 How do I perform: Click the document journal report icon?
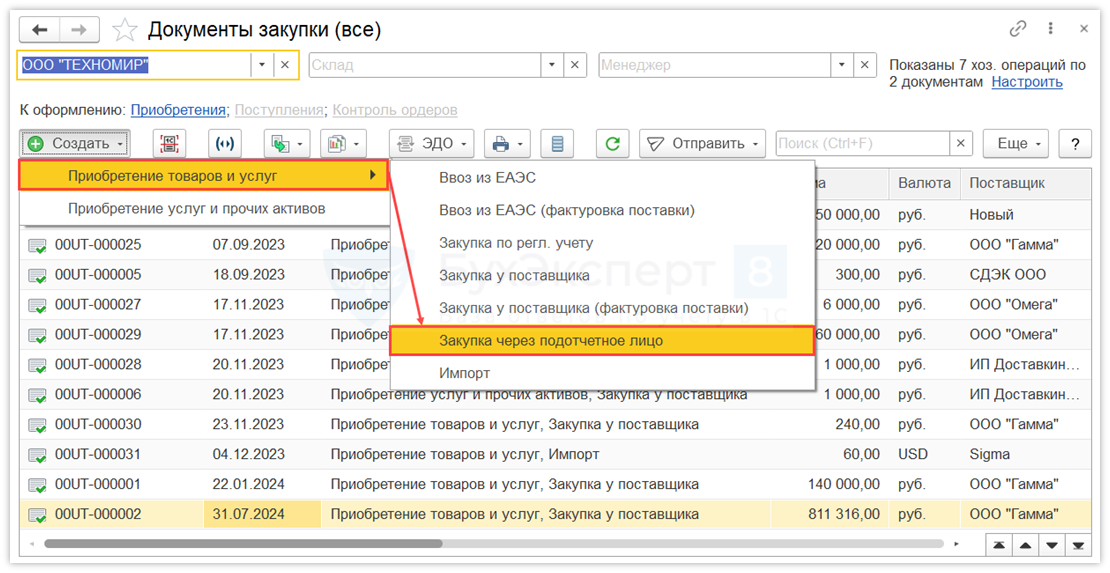(x=557, y=144)
